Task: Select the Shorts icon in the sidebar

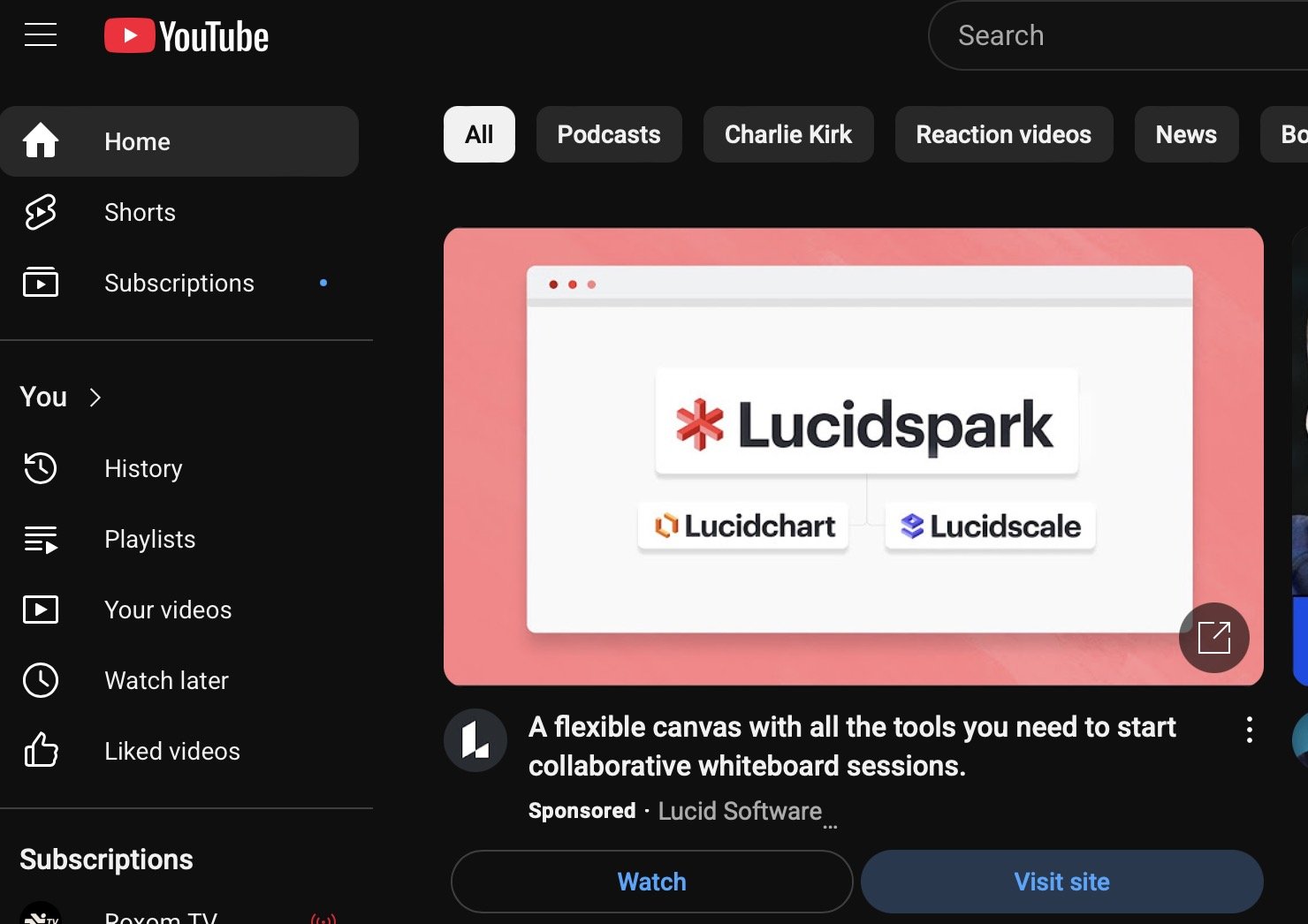Action: [x=40, y=212]
